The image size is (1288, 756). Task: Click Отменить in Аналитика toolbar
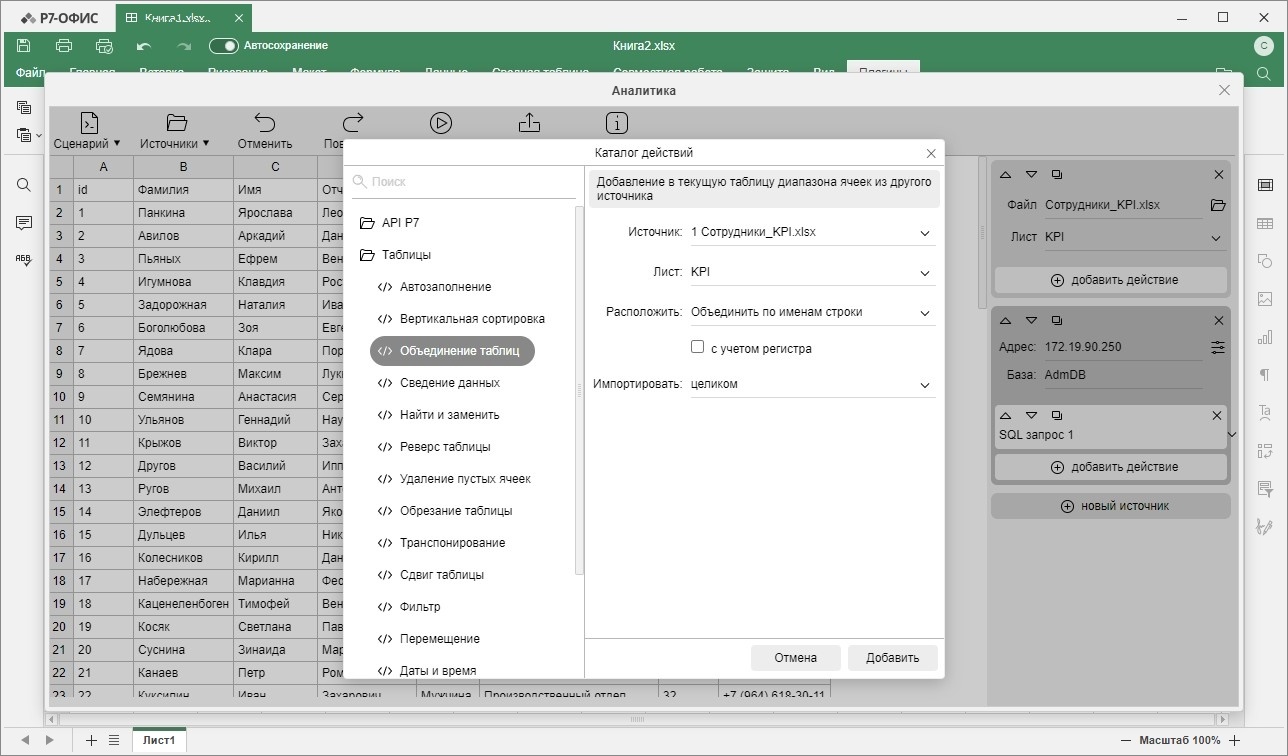pyautogui.click(x=265, y=131)
